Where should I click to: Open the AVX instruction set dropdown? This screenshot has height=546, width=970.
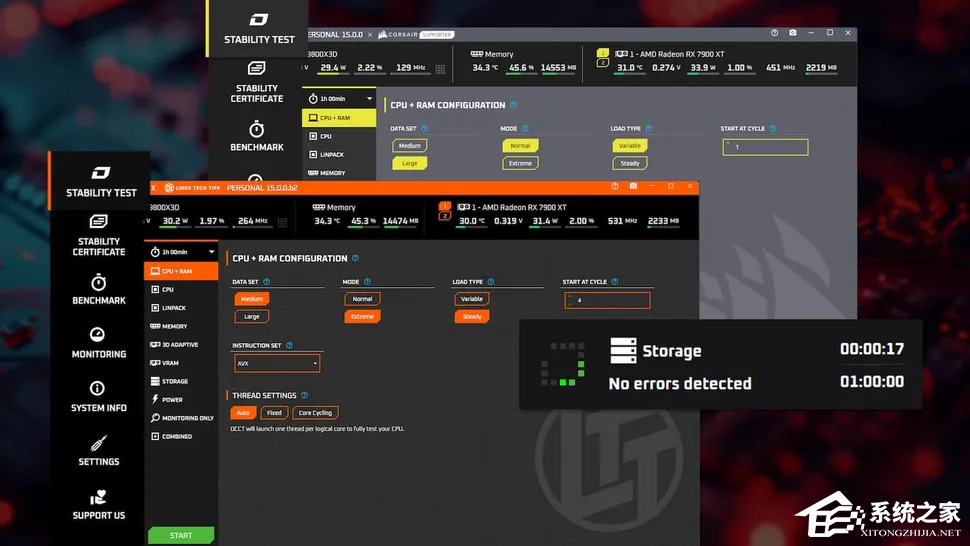[277, 364]
